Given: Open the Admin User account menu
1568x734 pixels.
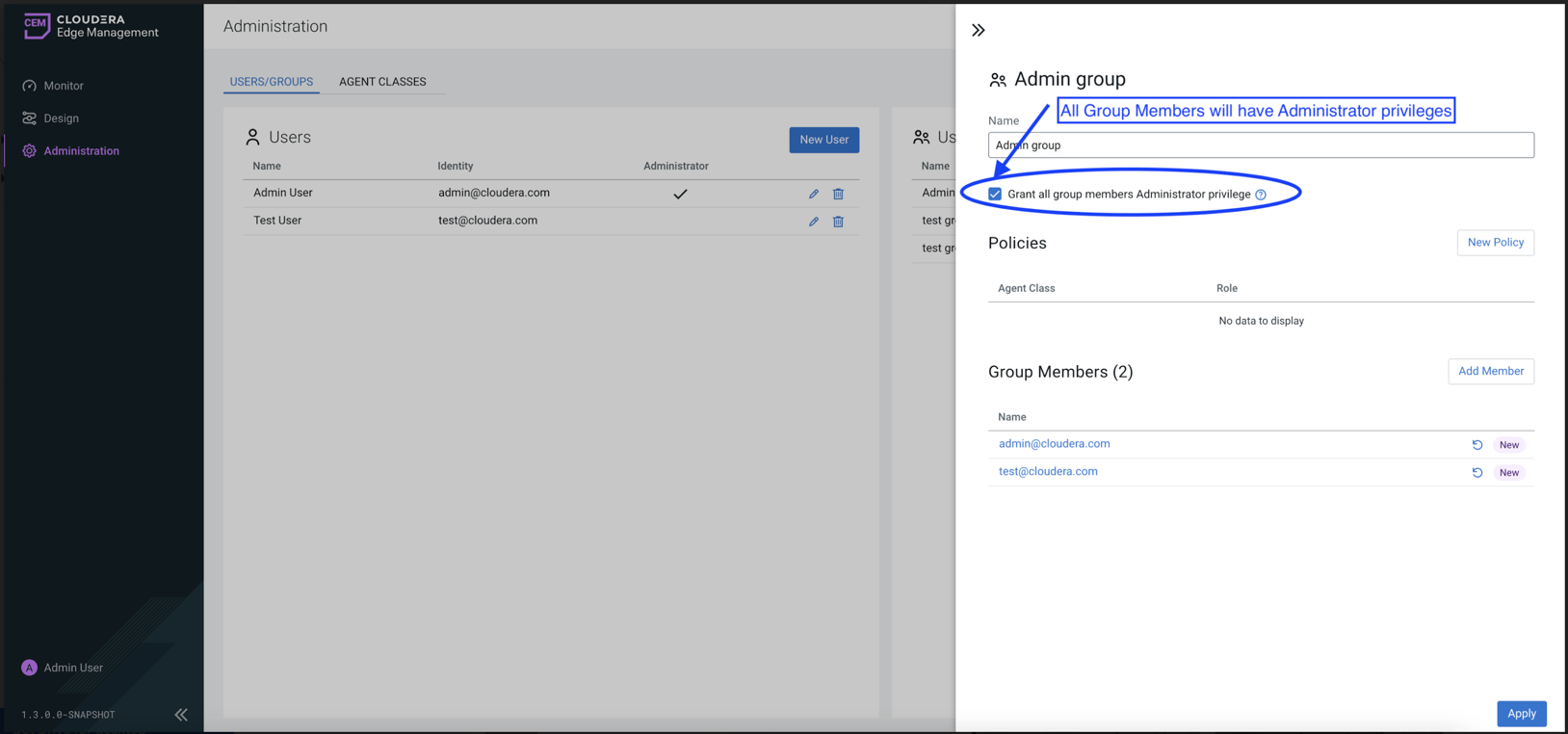Looking at the screenshot, I should [63, 668].
